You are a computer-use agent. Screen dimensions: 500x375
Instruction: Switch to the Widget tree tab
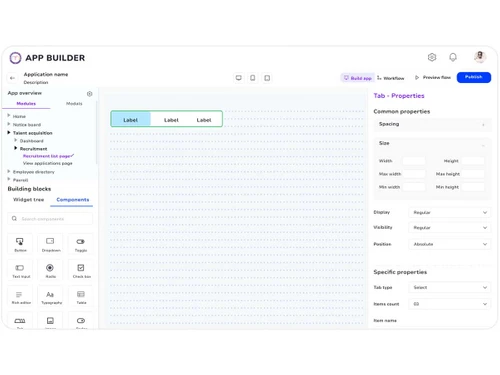coord(28,200)
